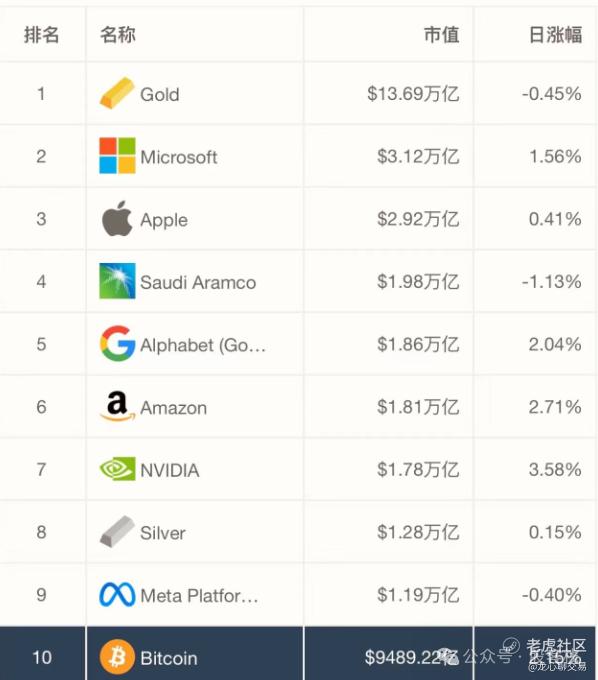Open the Microsoft name link
Viewport: 598px width, 680px height.
coord(179,157)
